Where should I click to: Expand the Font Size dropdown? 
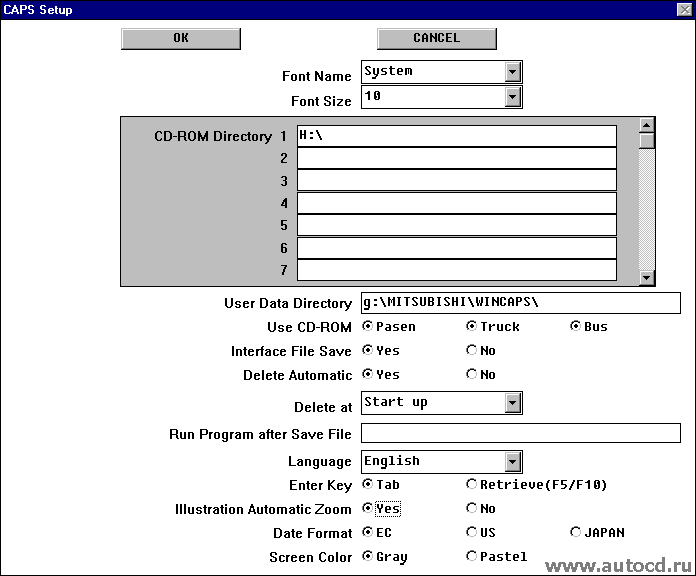coord(512,97)
